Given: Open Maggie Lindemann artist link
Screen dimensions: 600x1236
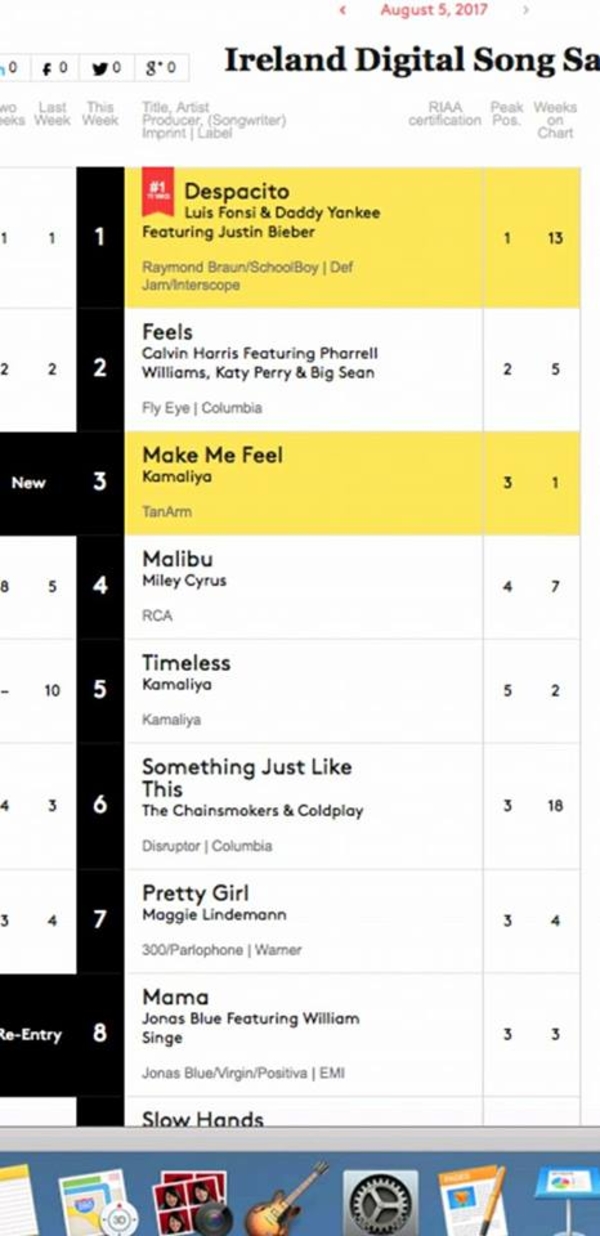Looking at the screenshot, I should point(214,915).
